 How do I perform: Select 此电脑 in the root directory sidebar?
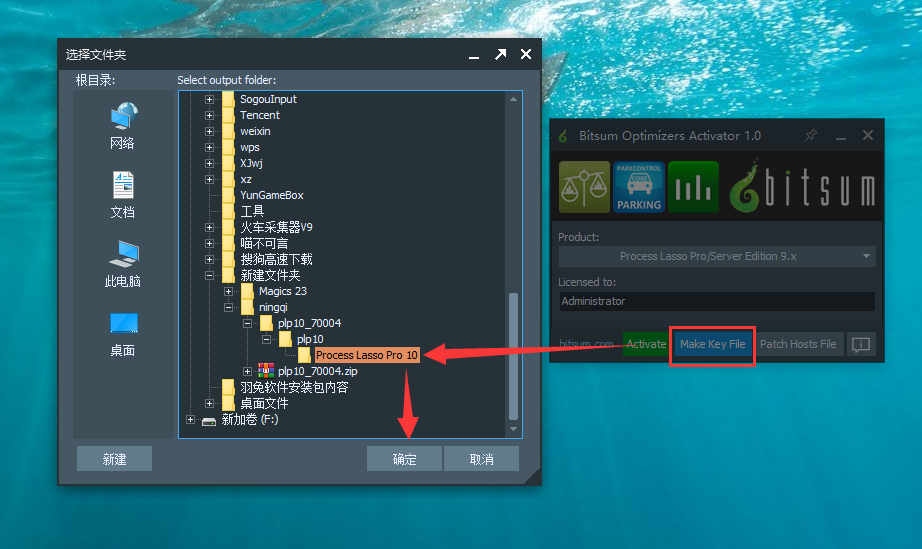coord(122,263)
